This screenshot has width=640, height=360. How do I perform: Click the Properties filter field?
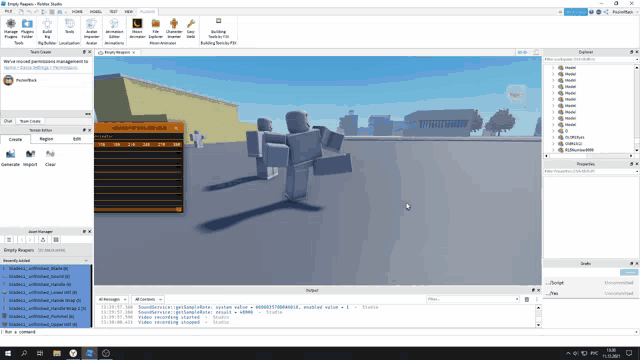click(x=589, y=171)
